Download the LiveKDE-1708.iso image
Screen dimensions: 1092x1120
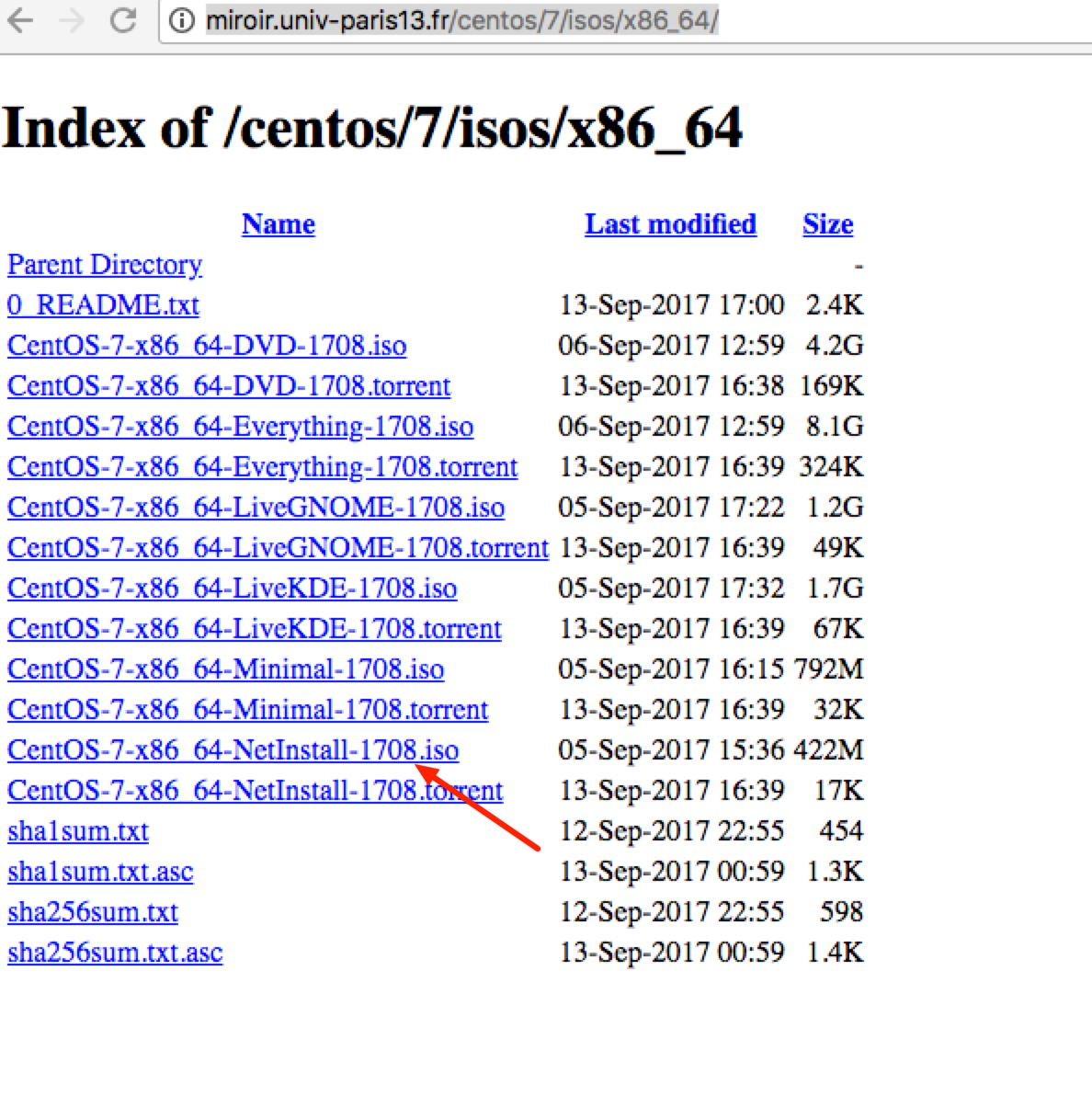click(232, 589)
